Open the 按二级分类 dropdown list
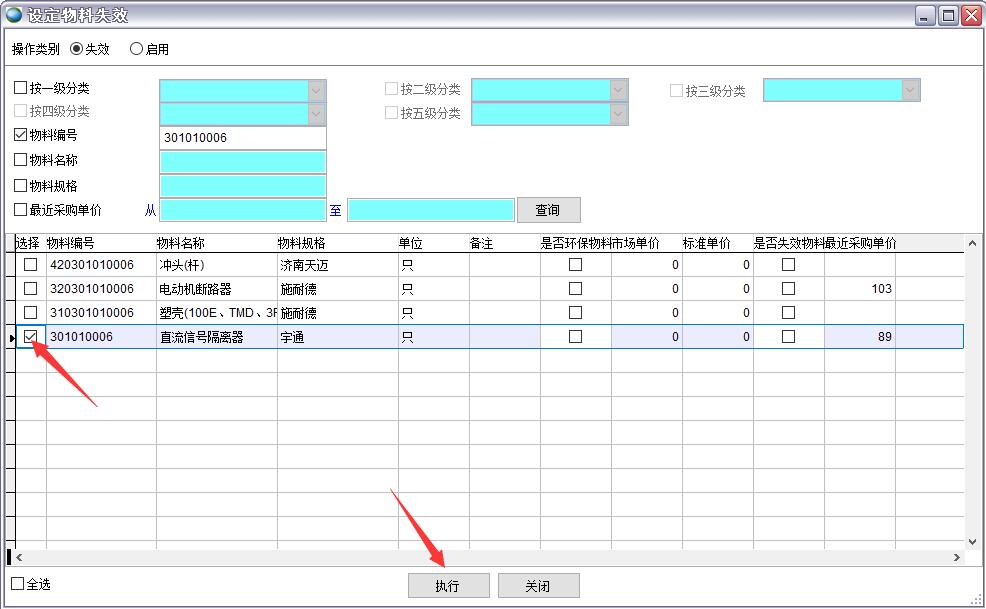The width and height of the screenshot is (986, 609). (x=618, y=90)
